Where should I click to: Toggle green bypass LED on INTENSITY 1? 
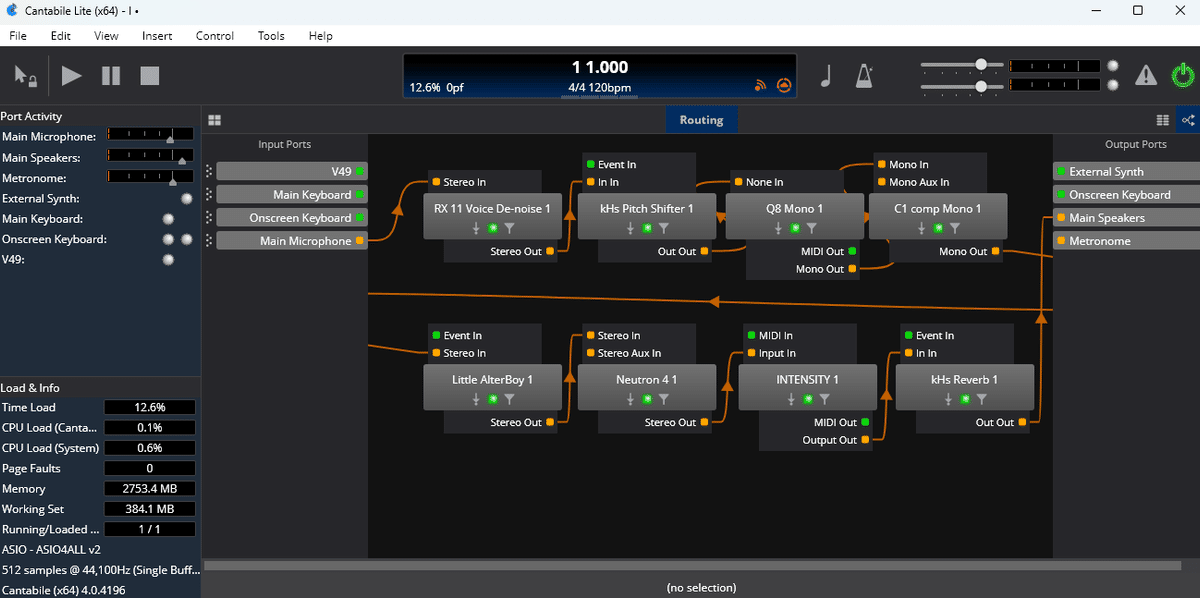(808, 399)
